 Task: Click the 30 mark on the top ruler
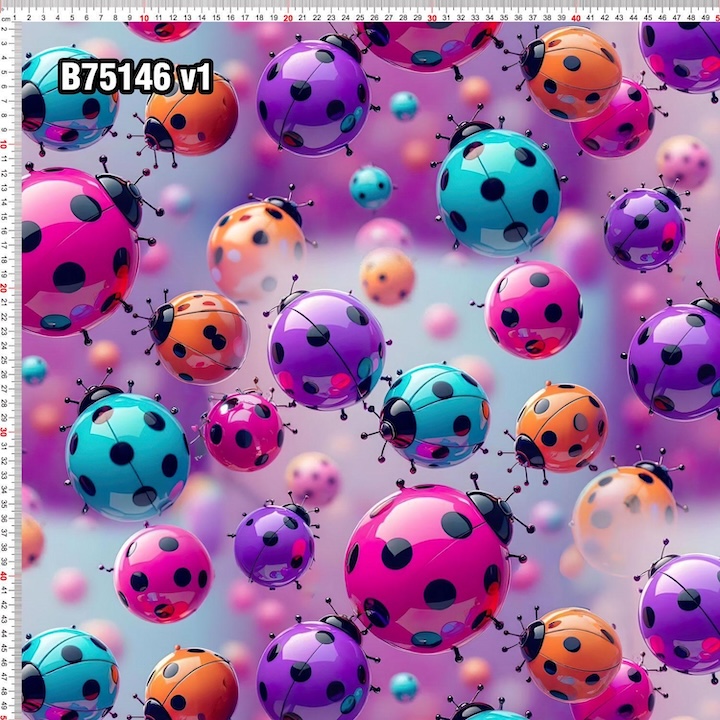pyautogui.click(x=432, y=17)
